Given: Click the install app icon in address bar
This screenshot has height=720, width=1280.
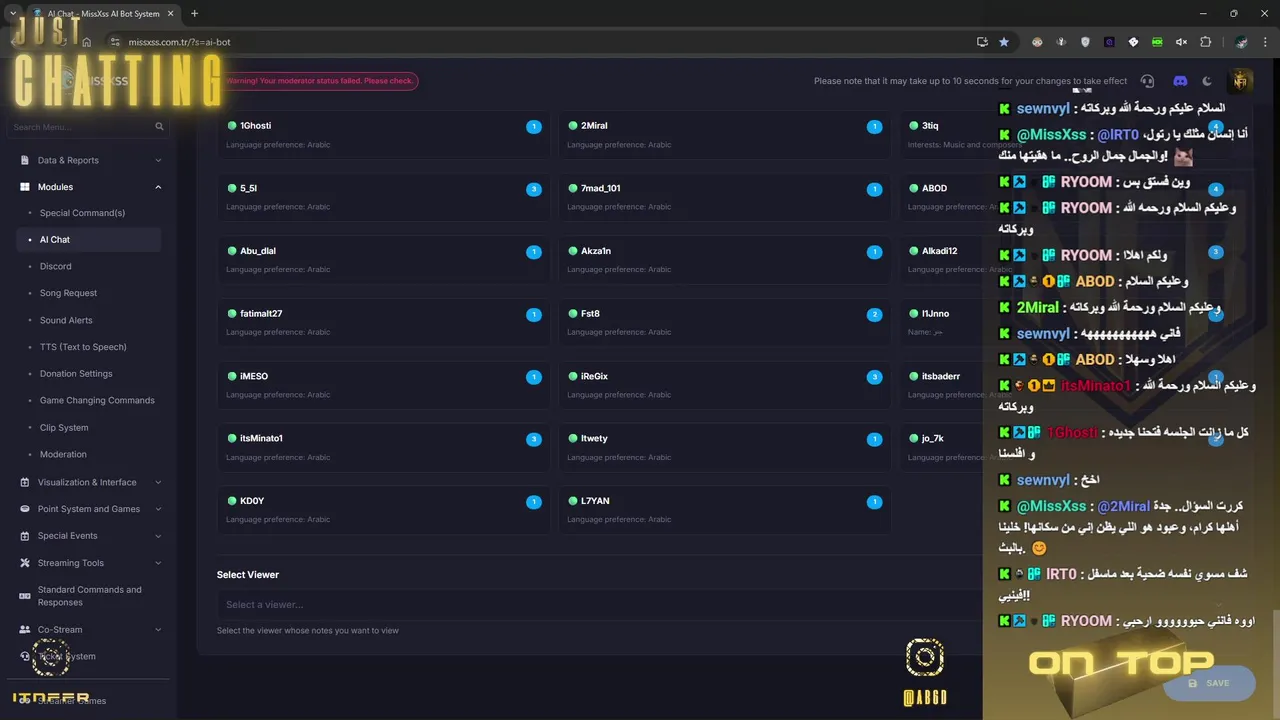Looking at the screenshot, I should [982, 42].
